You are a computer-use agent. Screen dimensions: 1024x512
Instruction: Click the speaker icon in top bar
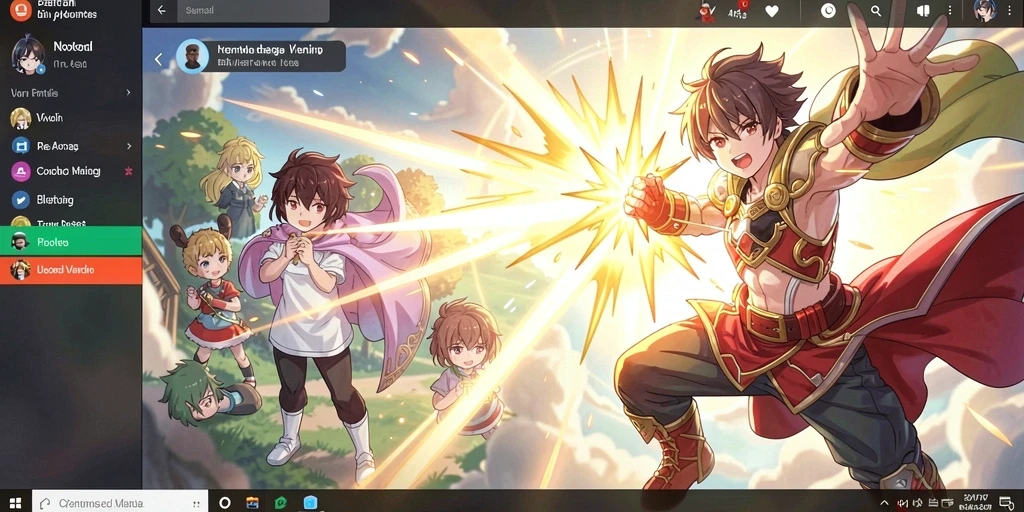[923, 11]
